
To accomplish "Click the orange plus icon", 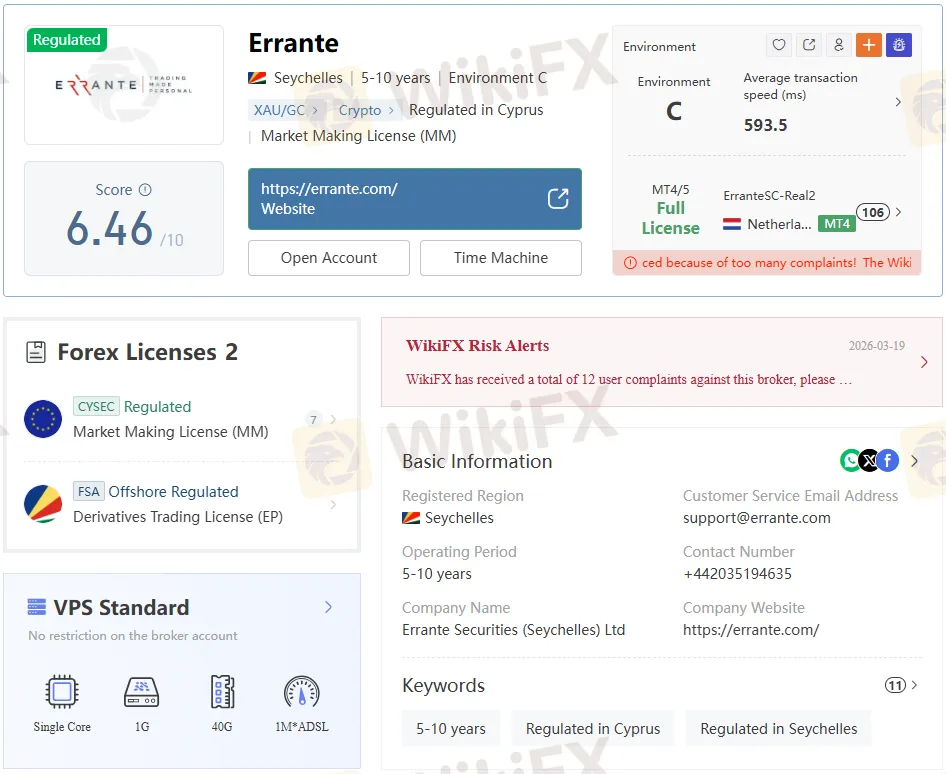I will pos(868,45).
